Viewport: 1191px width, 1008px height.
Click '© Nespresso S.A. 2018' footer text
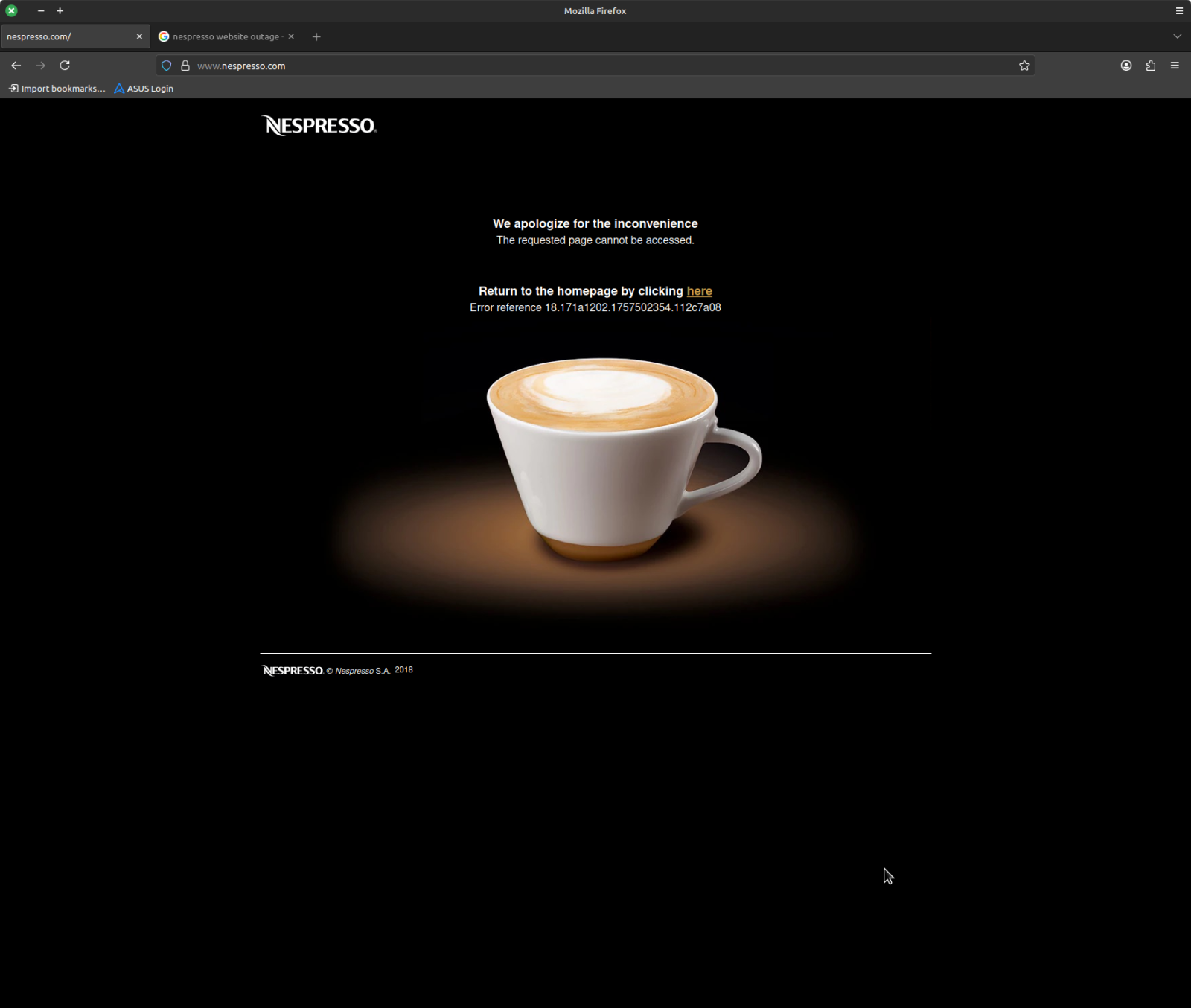coord(370,670)
